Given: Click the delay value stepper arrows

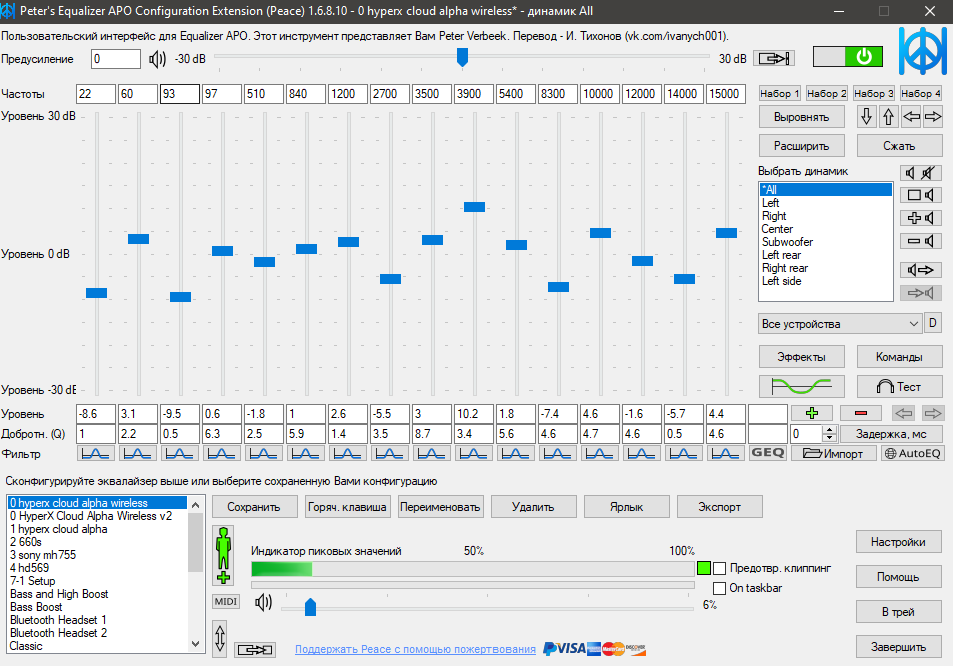Looking at the screenshot, I should [x=829, y=433].
